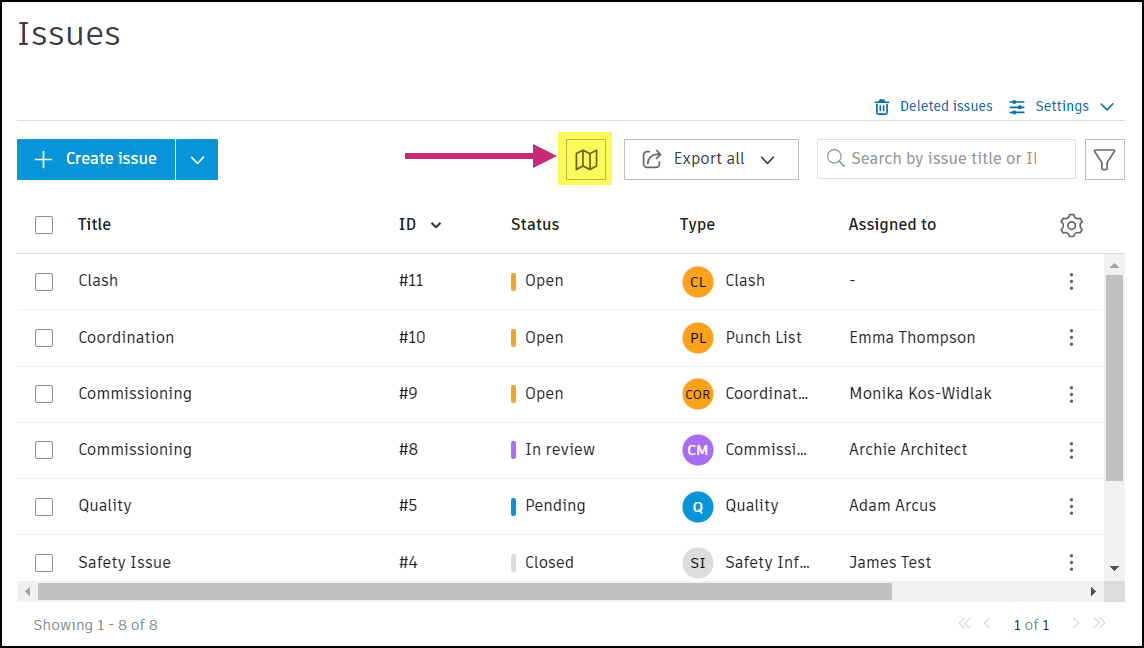
Task: Expand the Create issue dropdown arrow
Action: point(197,159)
